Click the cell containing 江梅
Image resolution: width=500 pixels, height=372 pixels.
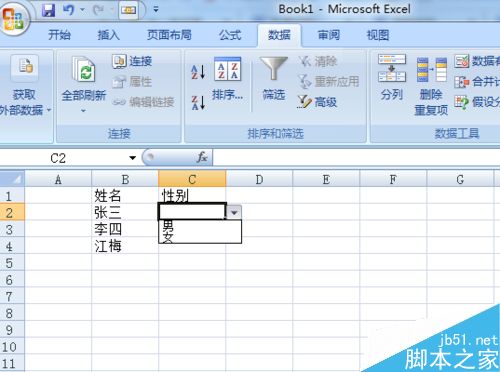coord(125,246)
